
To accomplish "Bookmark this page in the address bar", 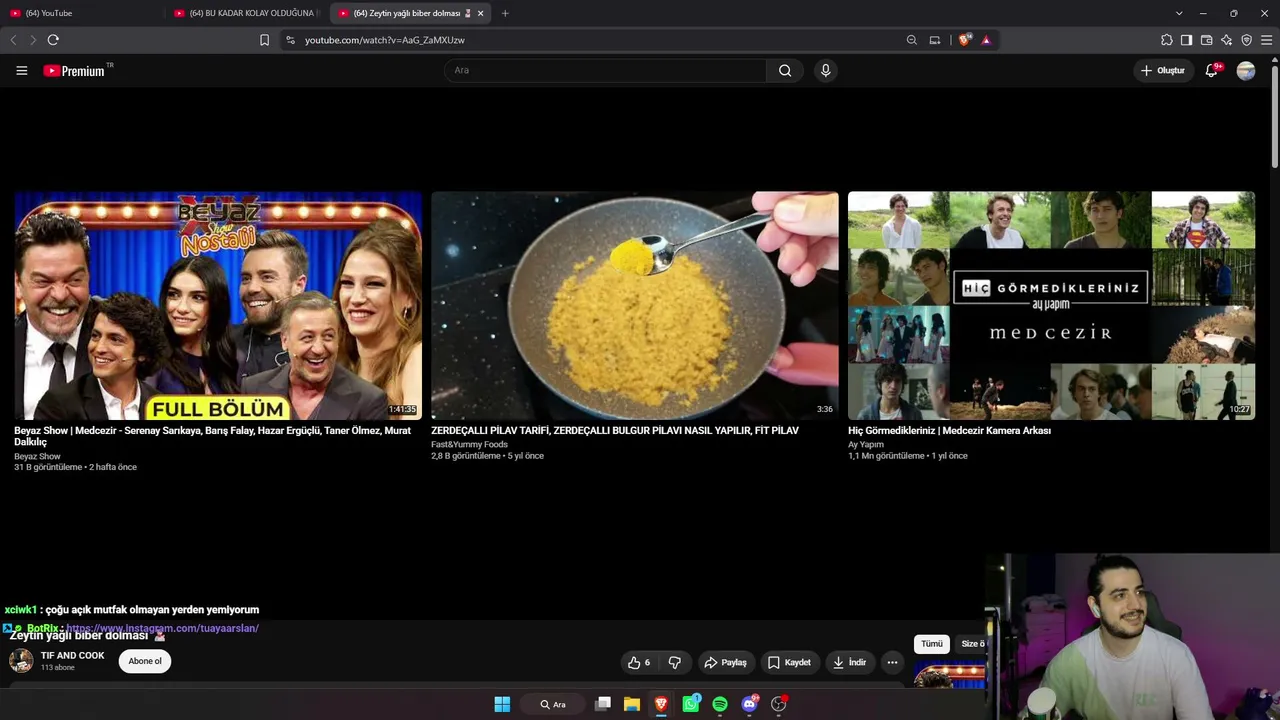I will tap(264, 40).
